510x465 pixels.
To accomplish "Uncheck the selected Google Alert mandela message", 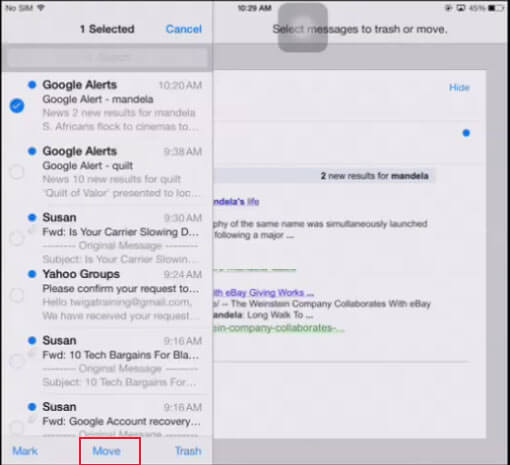I will [x=17, y=106].
